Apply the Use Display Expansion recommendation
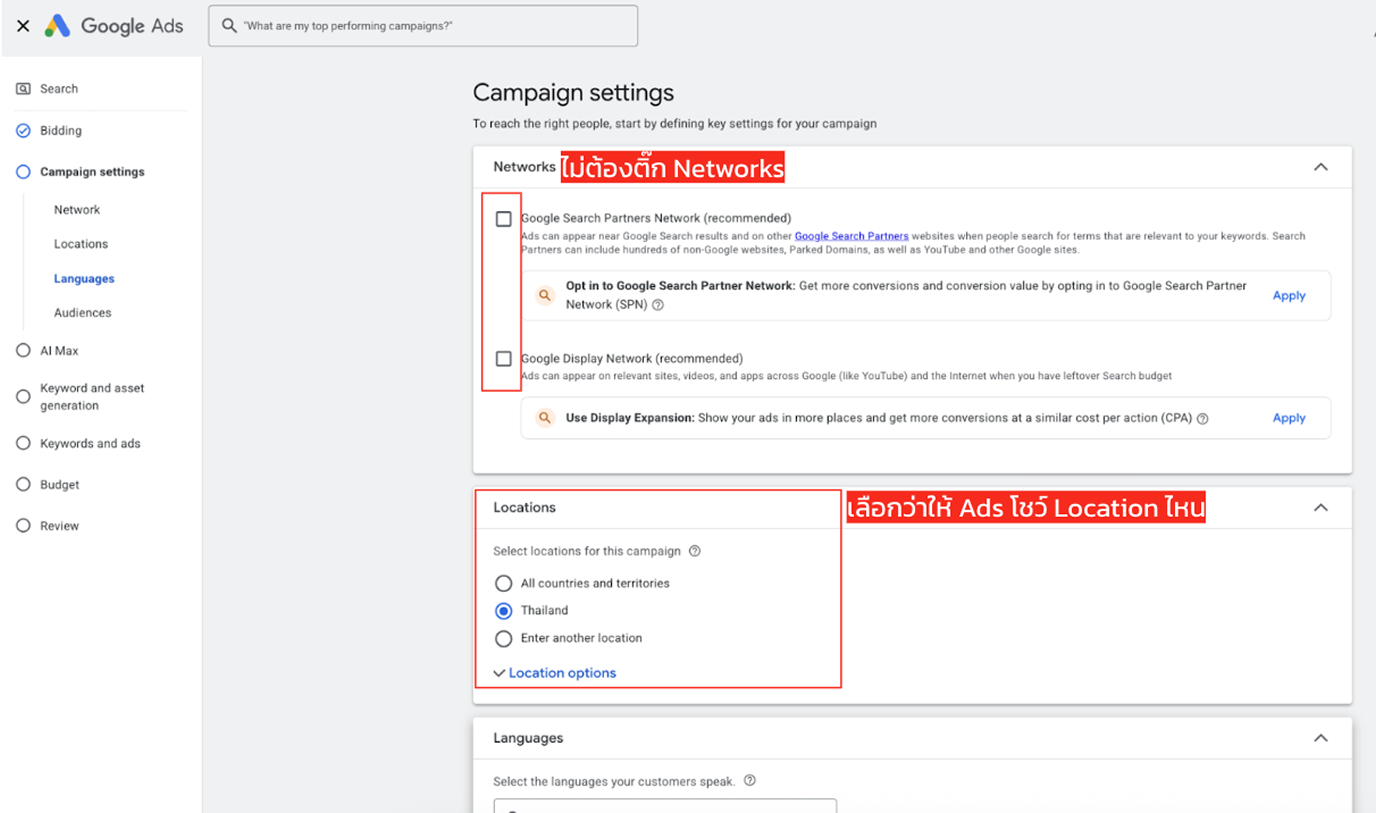 pyautogui.click(x=1289, y=418)
